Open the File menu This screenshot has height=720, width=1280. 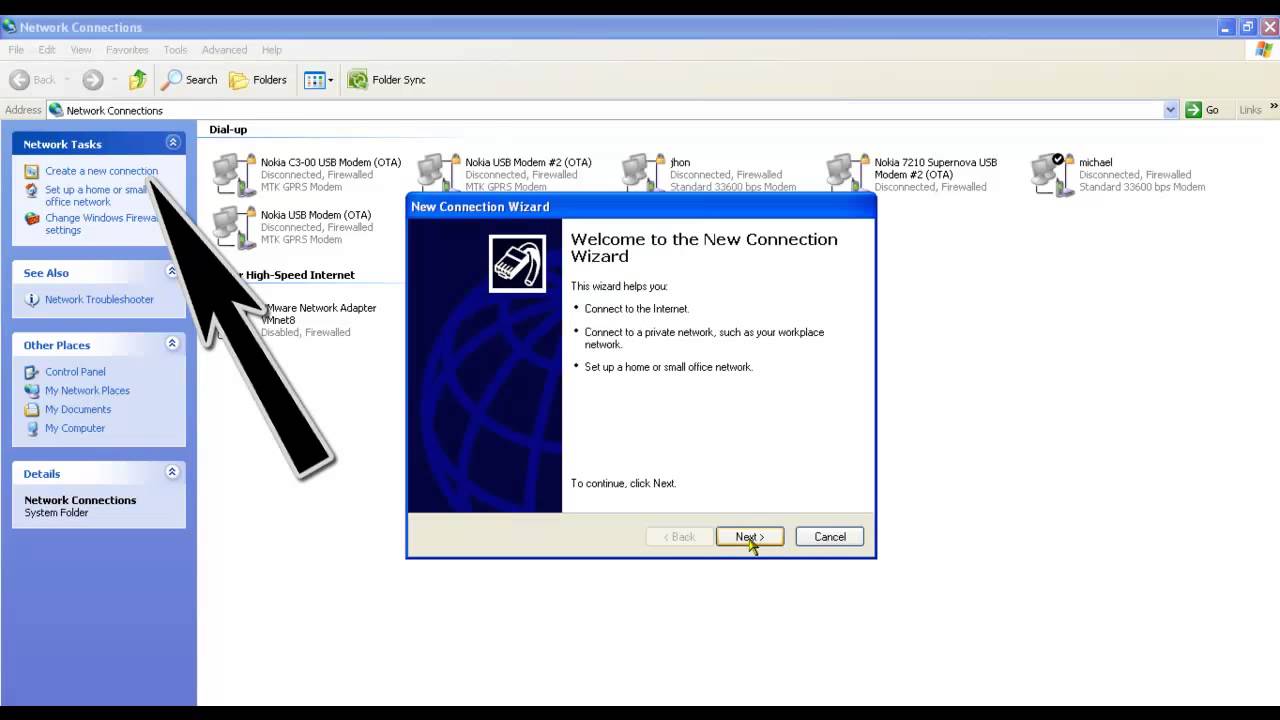[x=16, y=50]
